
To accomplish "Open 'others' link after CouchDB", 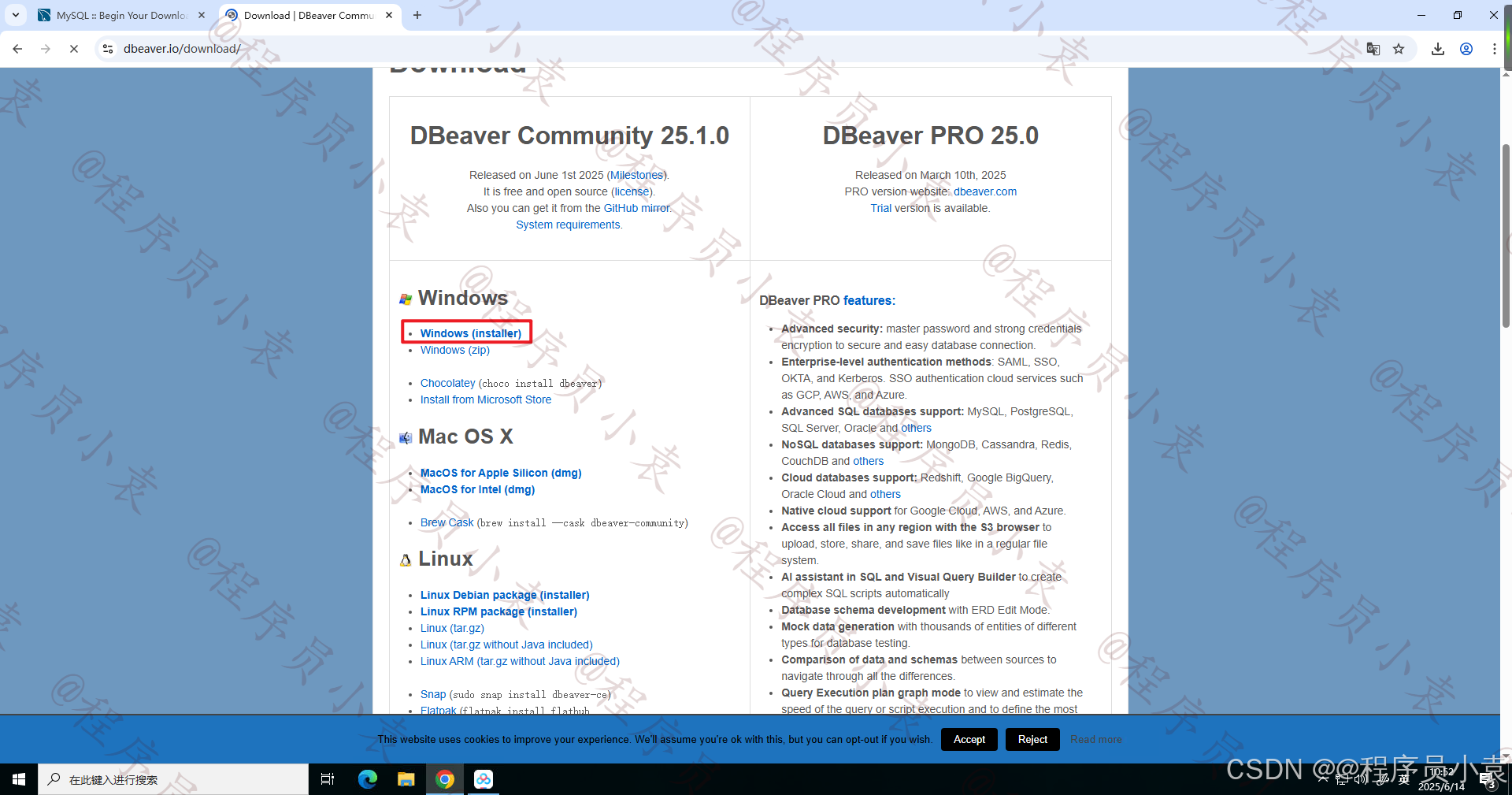I will point(868,461).
